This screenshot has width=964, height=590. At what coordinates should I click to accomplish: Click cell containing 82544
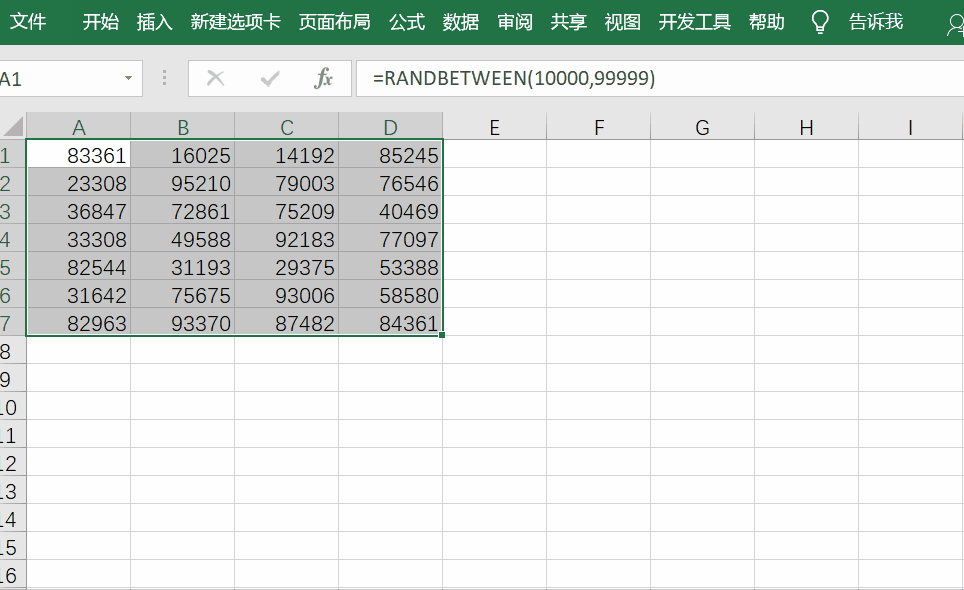click(79, 267)
